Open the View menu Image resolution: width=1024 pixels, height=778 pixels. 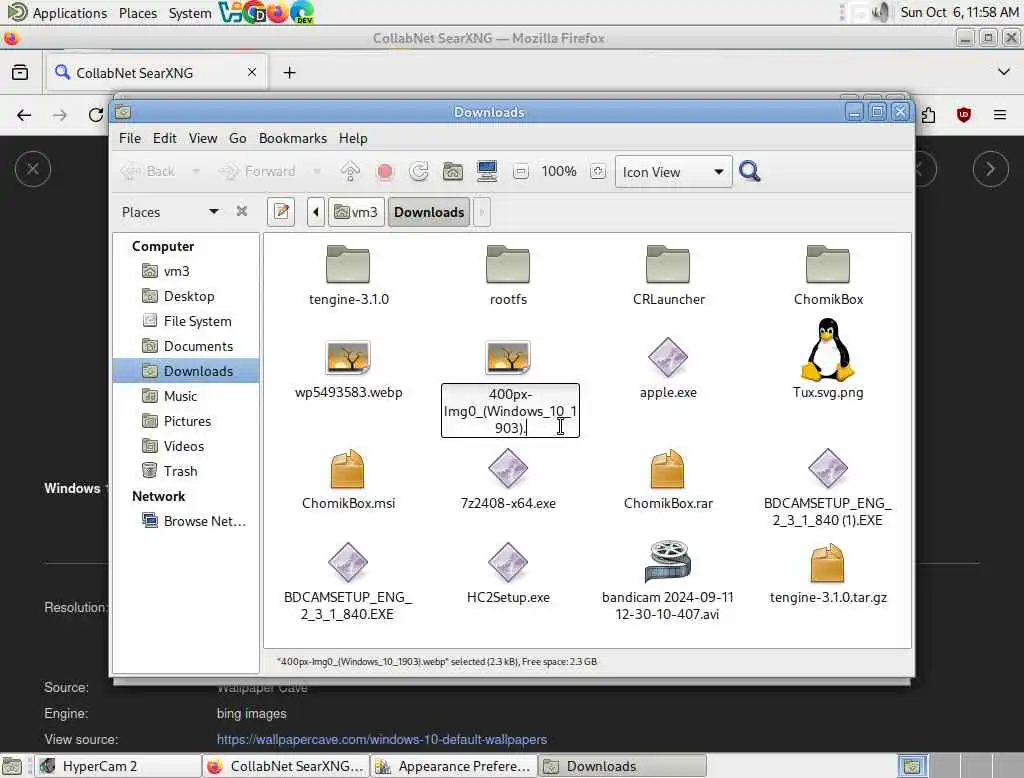pyautogui.click(x=203, y=138)
